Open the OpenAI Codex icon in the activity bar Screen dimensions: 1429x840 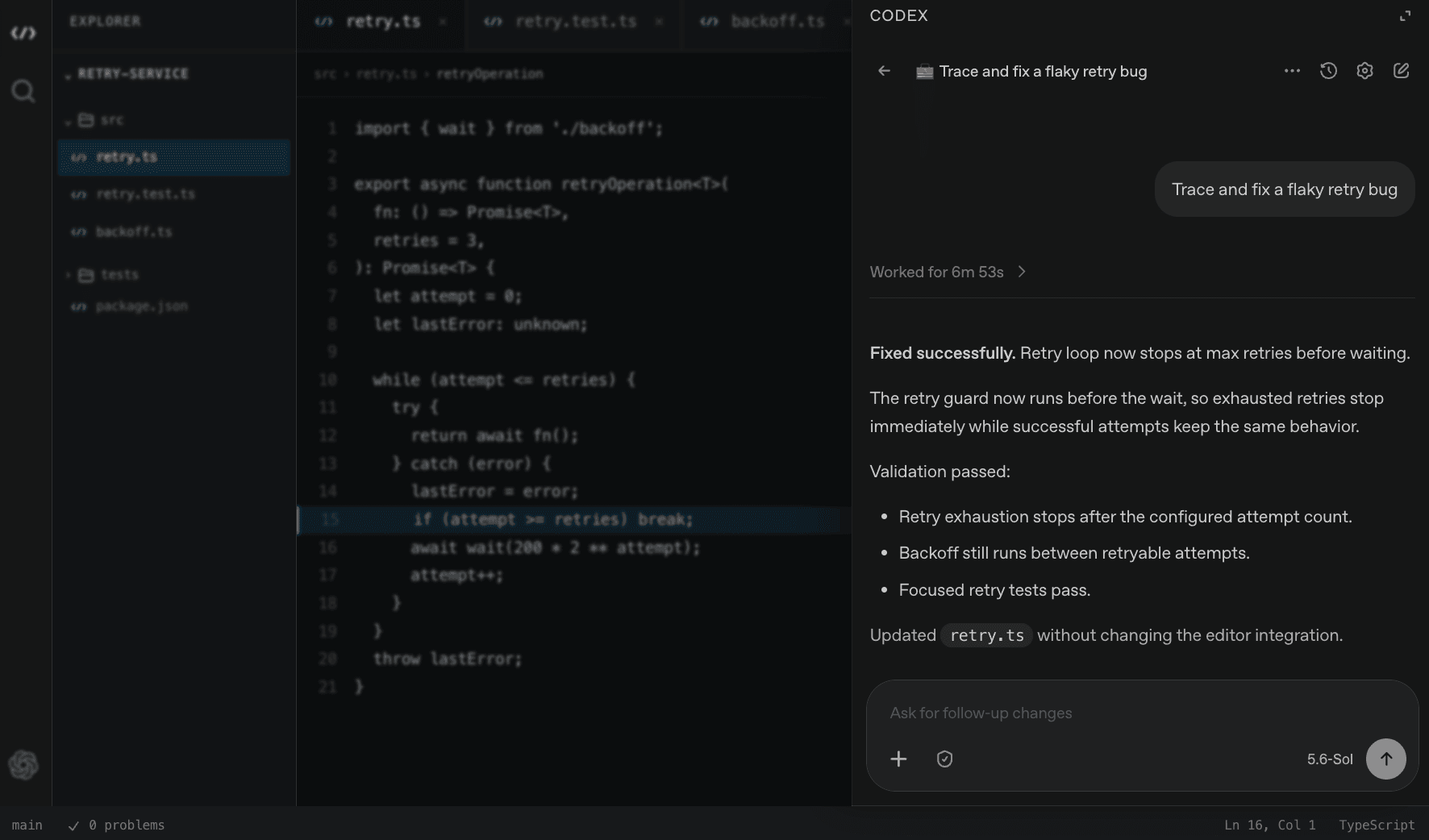(x=23, y=764)
